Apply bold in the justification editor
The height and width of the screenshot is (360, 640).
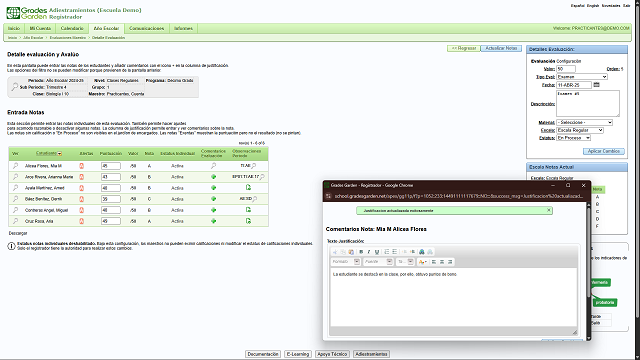coord(361,252)
